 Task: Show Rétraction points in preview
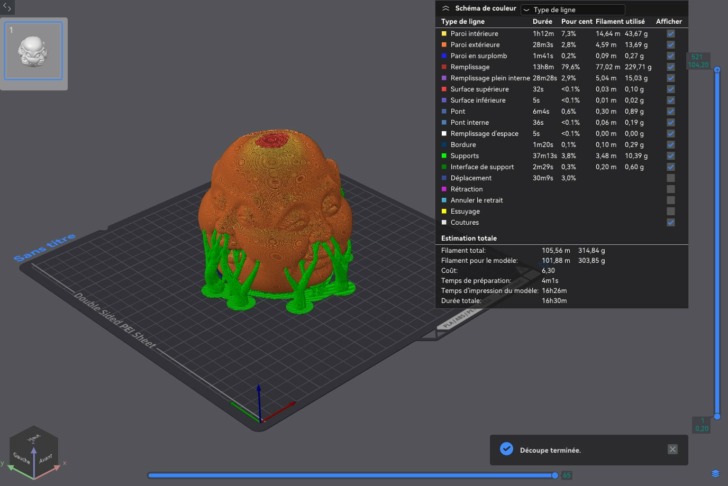click(670, 189)
